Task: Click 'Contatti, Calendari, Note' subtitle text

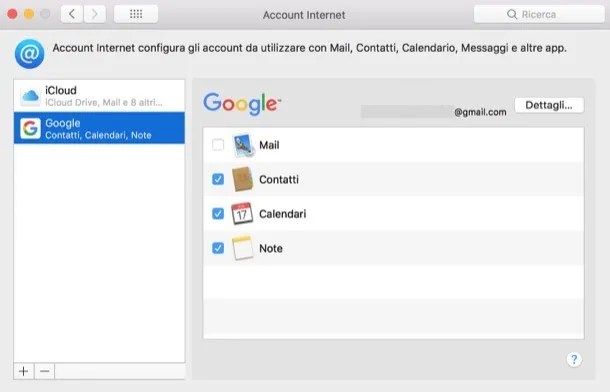Action: (98, 135)
